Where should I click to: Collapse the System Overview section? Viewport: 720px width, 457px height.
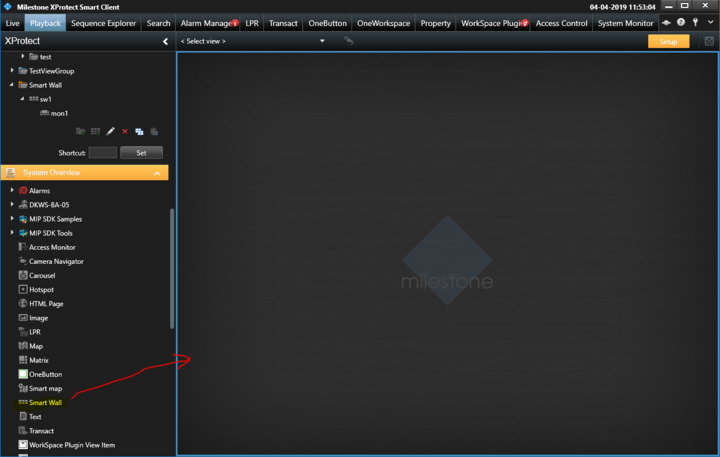(157, 173)
